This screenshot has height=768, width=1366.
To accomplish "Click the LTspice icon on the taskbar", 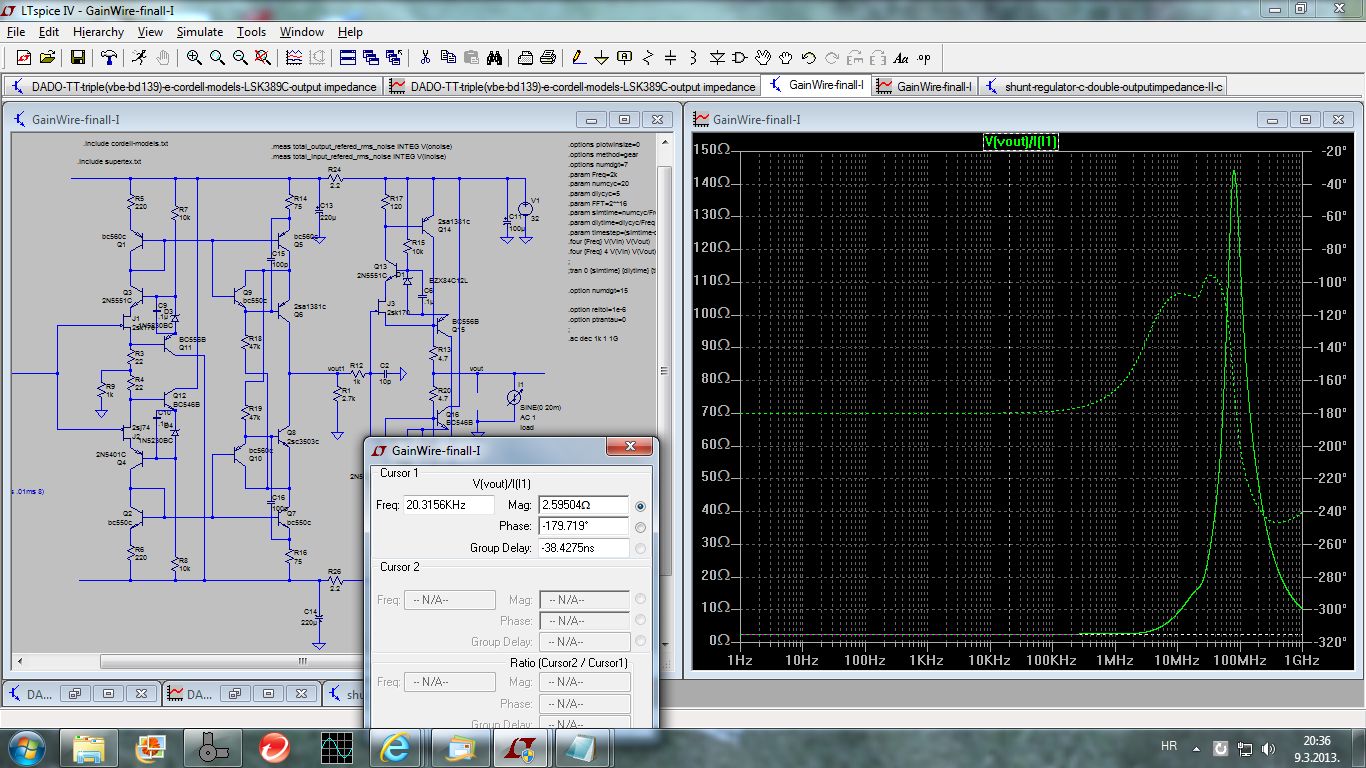I will click(521, 747).
